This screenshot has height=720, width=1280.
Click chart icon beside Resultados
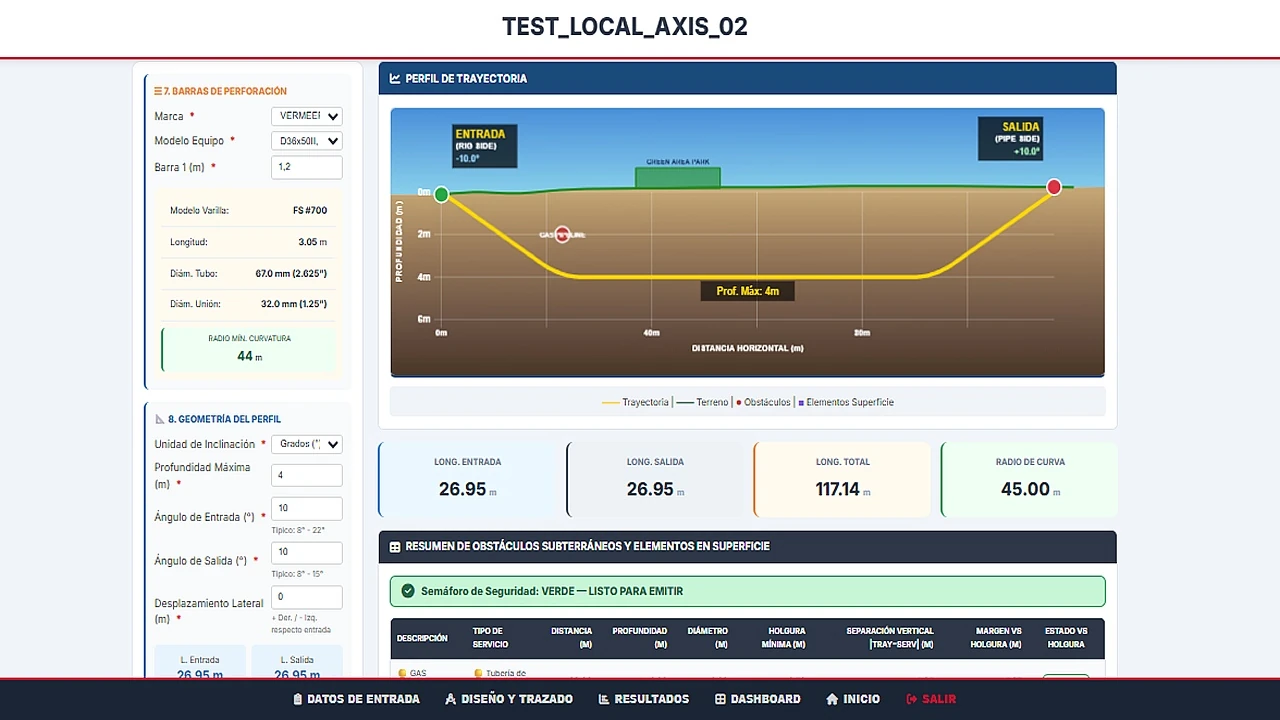pyautogui.click(x=604, y=699)
